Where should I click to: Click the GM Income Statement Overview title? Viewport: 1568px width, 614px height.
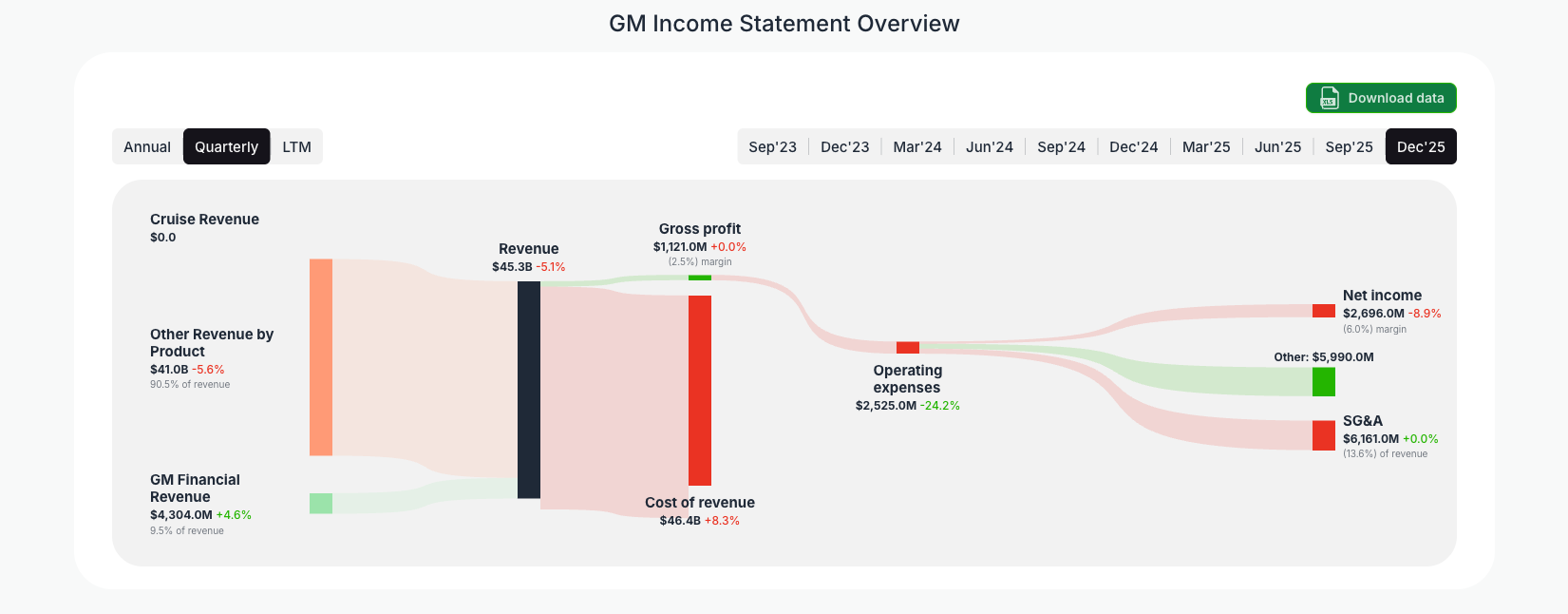point(784,23)
